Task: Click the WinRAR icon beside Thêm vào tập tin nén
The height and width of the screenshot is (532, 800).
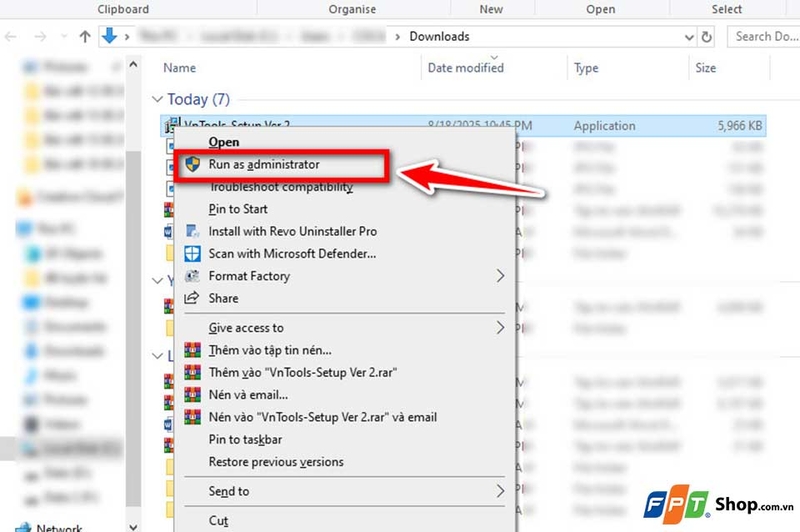Action: click(x=192, y=350)
